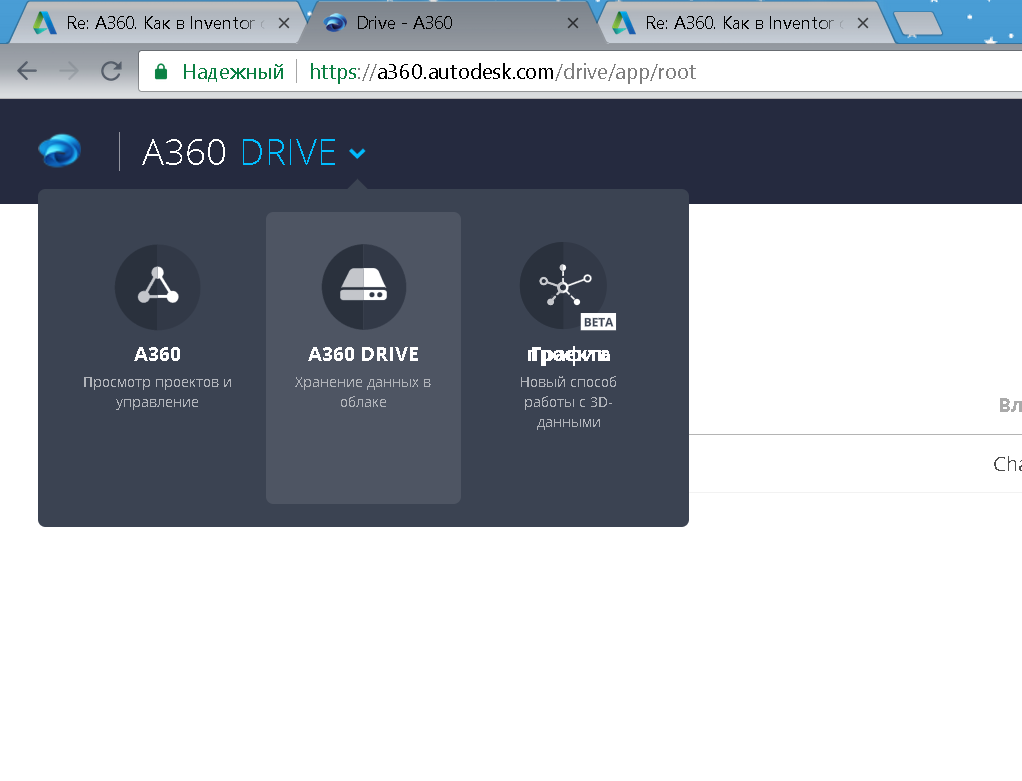Viewport: 1022px width, 781px height.
Task: Select the A360 app icon in the menu
Action: [x=157, y=287]
